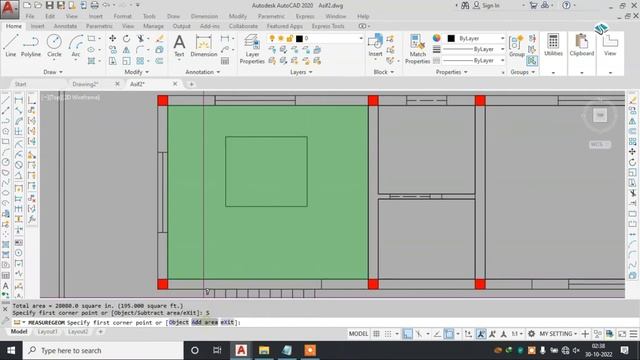
Task: Click the status bar Customization menu icon
Action: click(633, 334)
